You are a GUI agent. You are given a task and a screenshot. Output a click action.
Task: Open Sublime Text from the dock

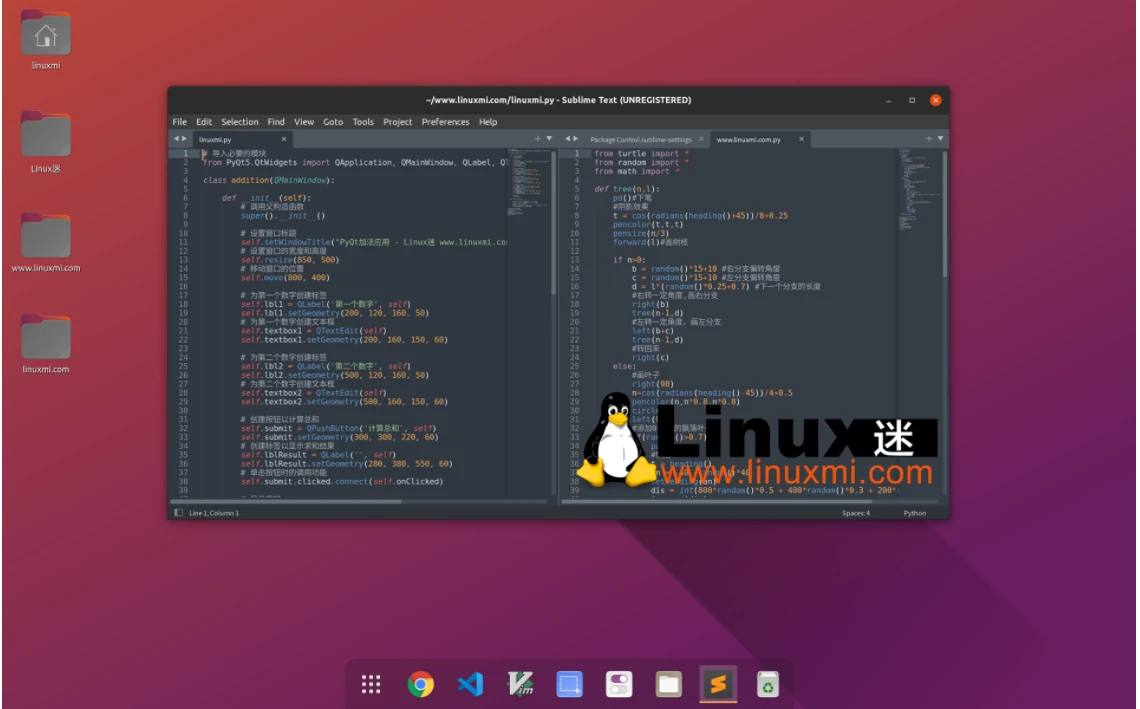tap(718, 685)
